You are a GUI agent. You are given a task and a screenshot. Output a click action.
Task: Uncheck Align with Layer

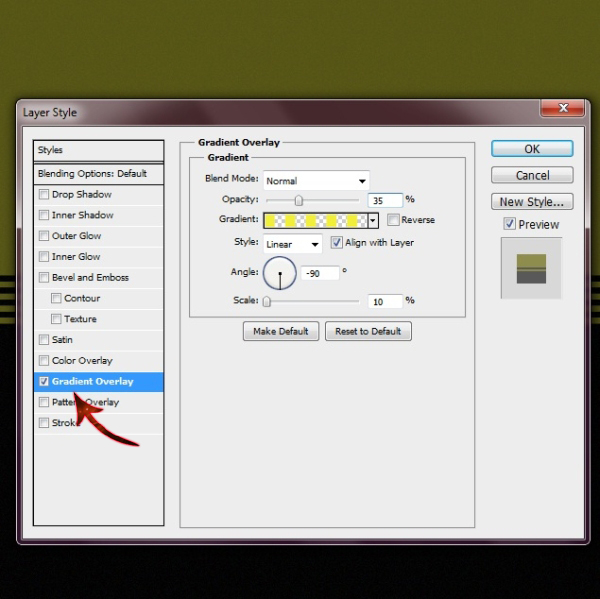[336, 243]
